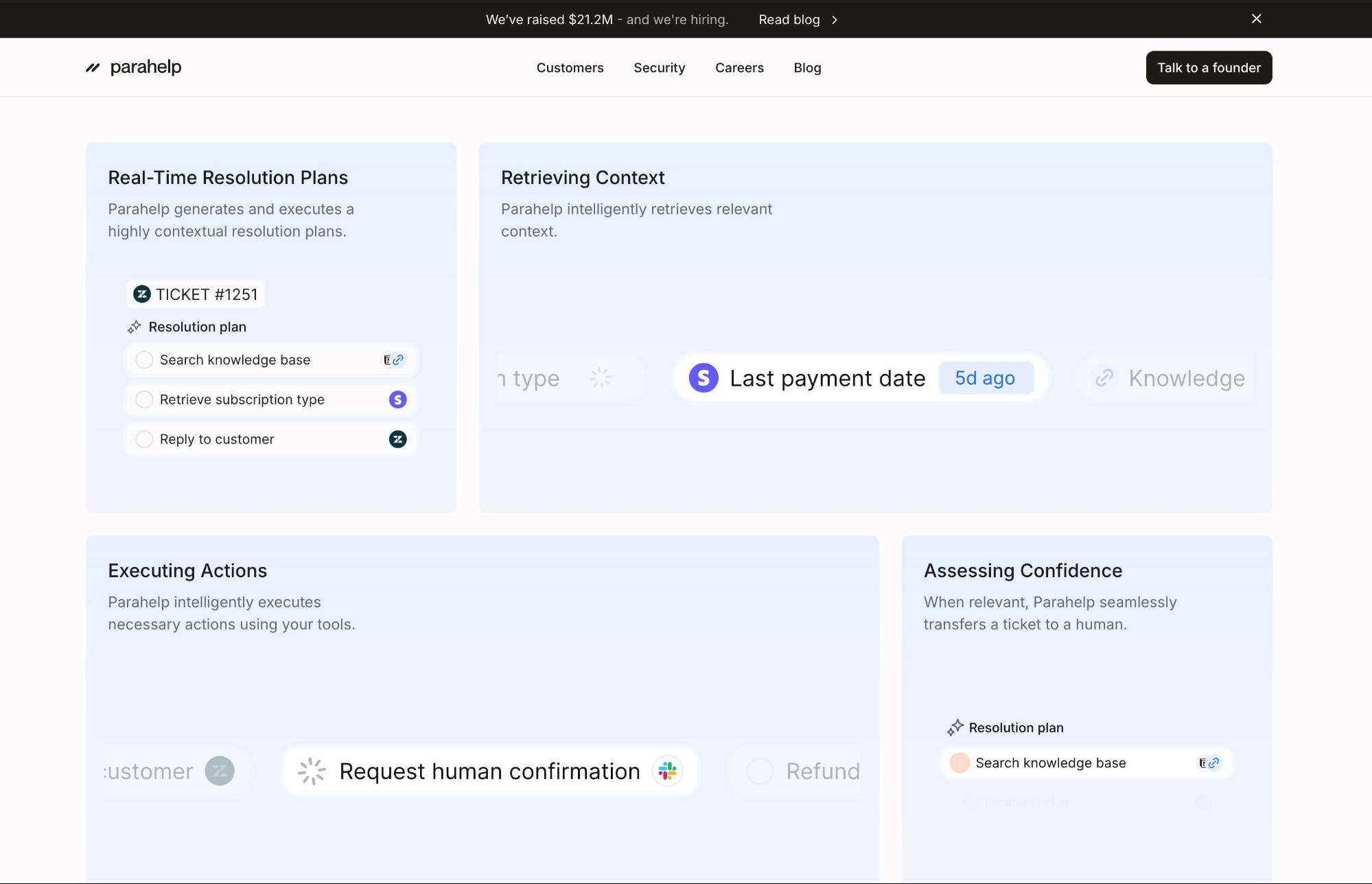The height and width of the screenshot is (884, 1372).
Task: Open the Careers nav link
Action: [739, 68]
